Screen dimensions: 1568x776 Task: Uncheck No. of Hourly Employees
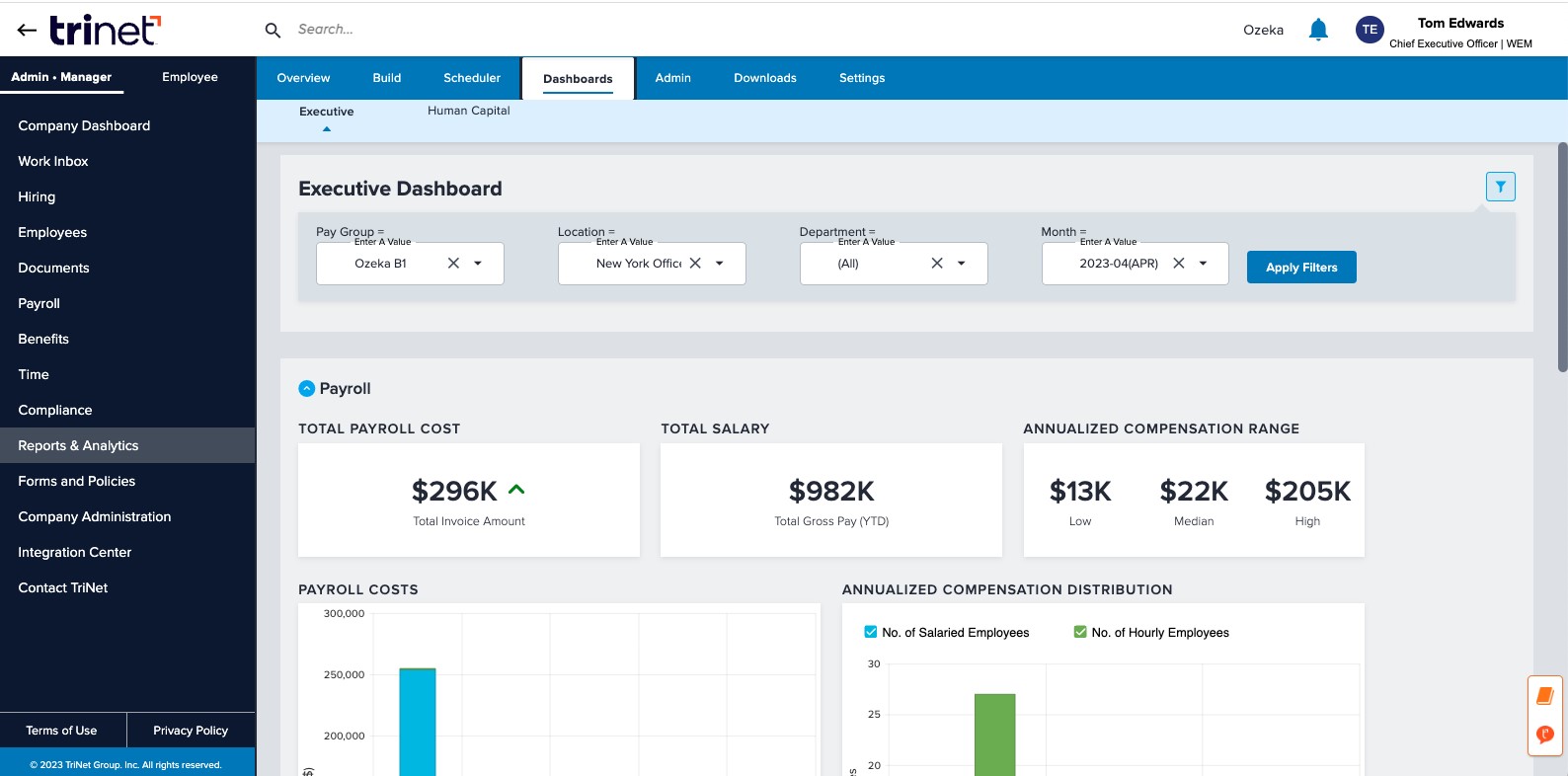(x=1080, y=632)
